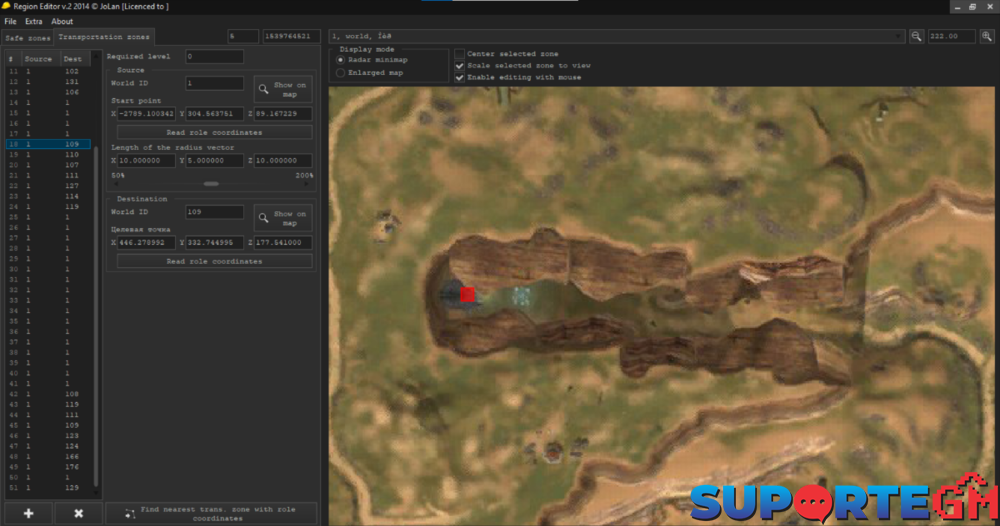
Task: Delete selected zone with the X button
Action: click(79, 513)
